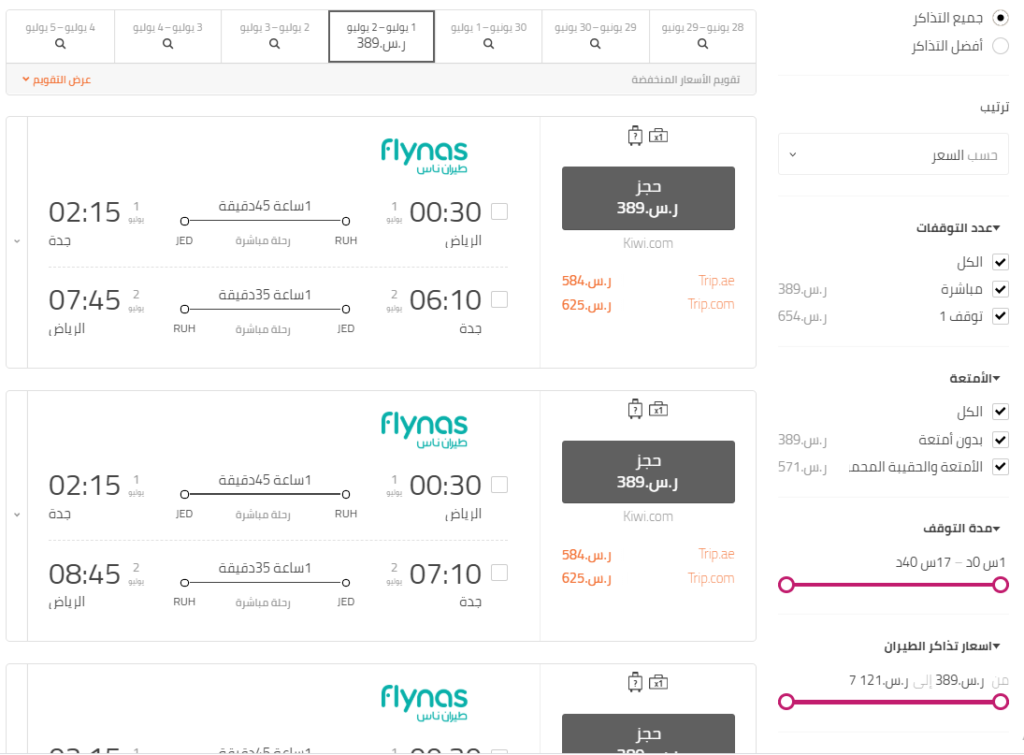The width and height of the screenshot is (1024, 755).
Task: Click search icon under 4–5 يوليو date
Action: click(x=60, y=44)
